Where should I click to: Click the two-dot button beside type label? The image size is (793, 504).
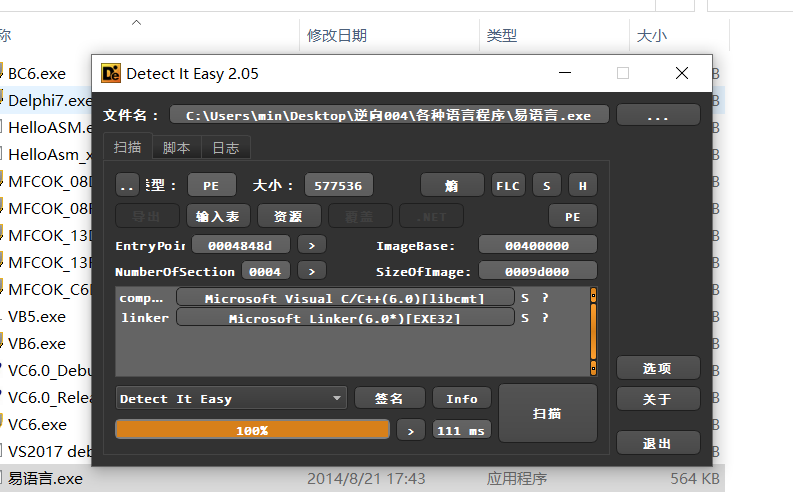click(x=127, y=185)
